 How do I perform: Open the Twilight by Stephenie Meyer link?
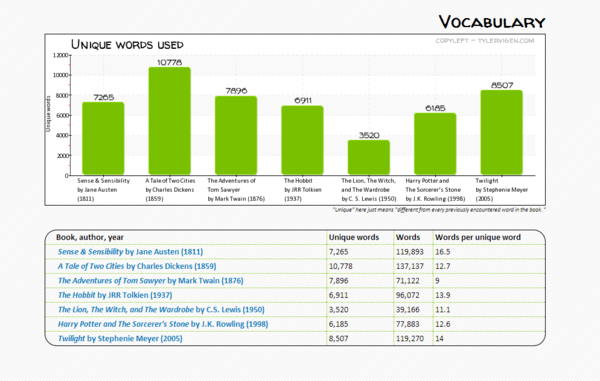[x=120, y=339]
